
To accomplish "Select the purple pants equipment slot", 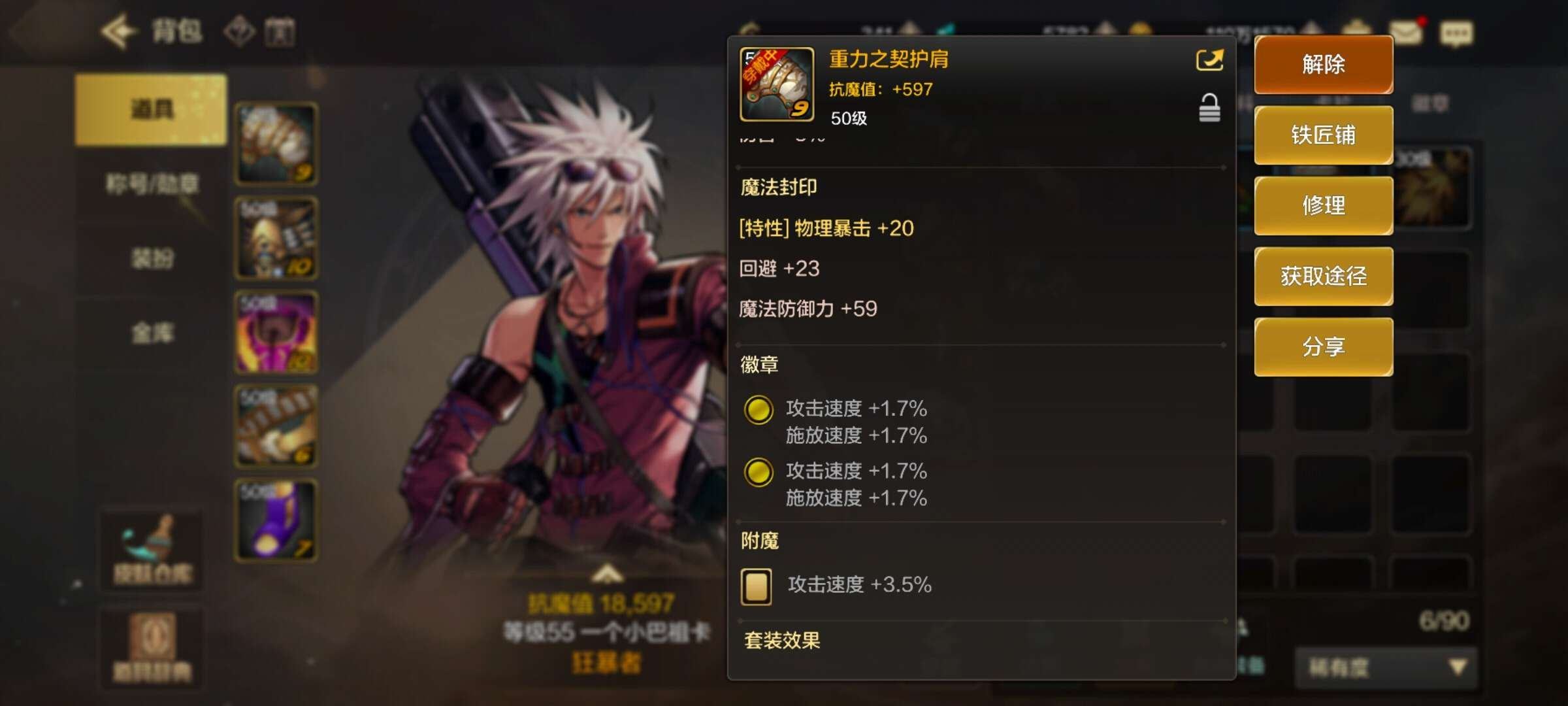I will [x=276, y=332].
